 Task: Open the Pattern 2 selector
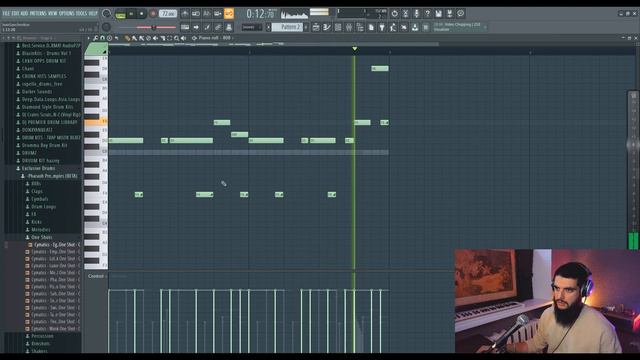point(287,27)
